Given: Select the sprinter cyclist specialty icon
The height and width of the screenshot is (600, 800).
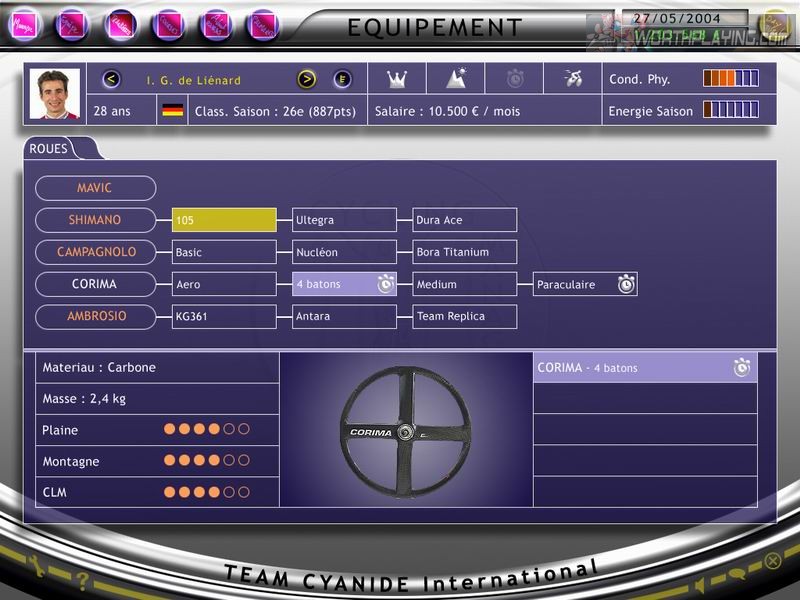Looking at the screenshot, I should point(573,79).
